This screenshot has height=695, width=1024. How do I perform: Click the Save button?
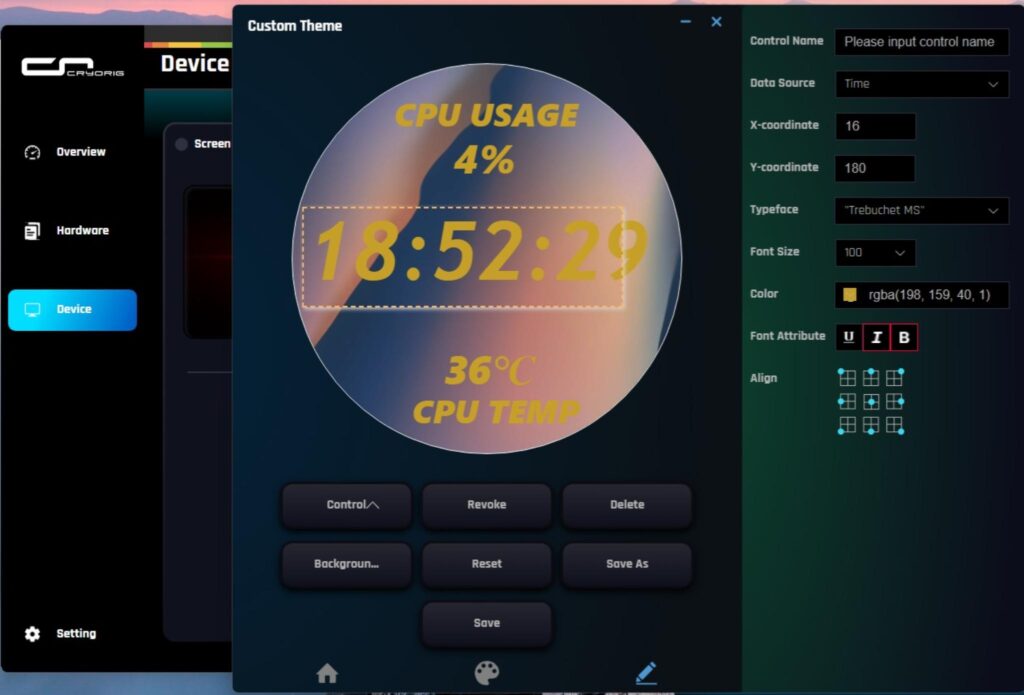coord(487,623)
